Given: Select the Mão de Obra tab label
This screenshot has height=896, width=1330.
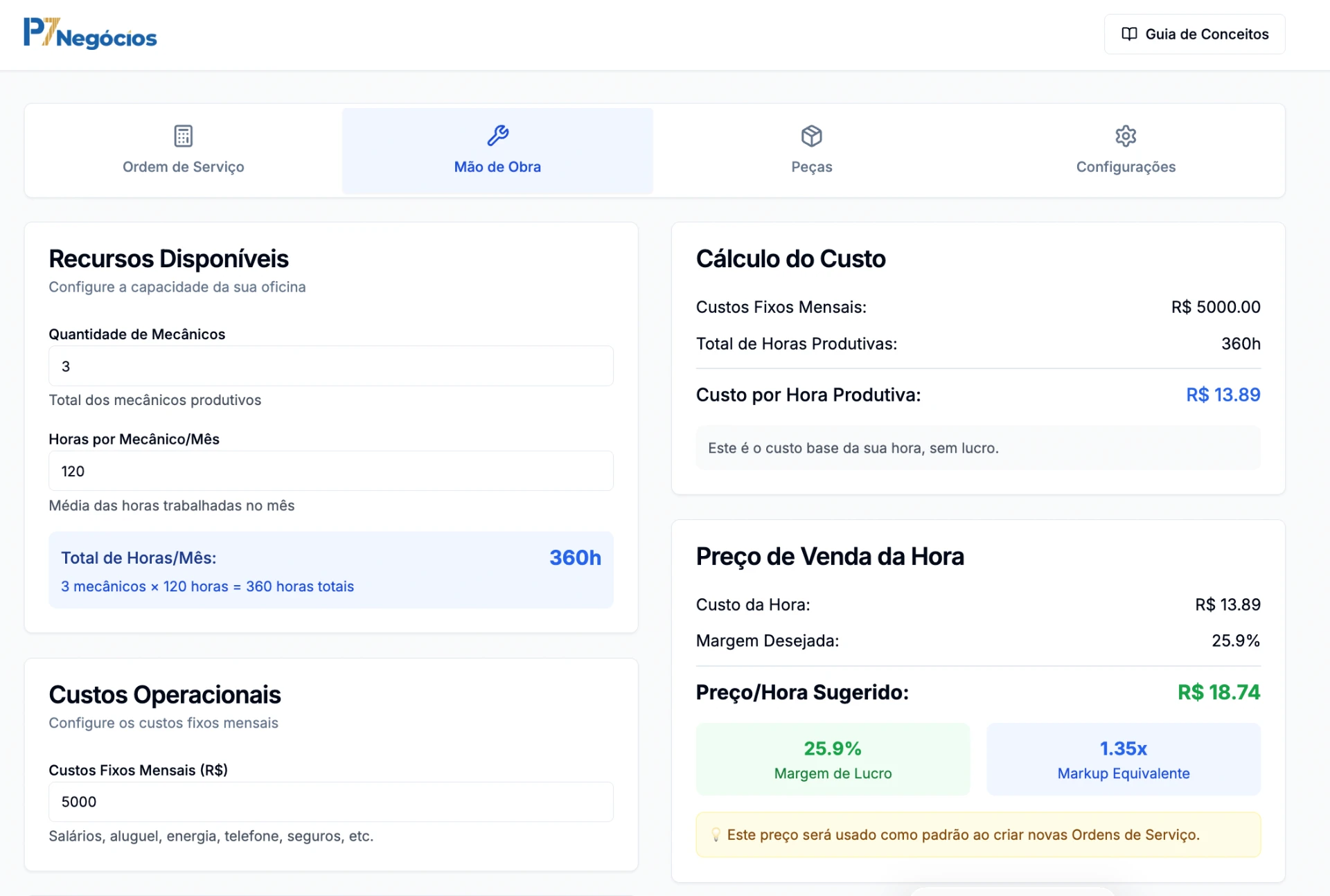Looking at the screenshot, I should point(497,167).
